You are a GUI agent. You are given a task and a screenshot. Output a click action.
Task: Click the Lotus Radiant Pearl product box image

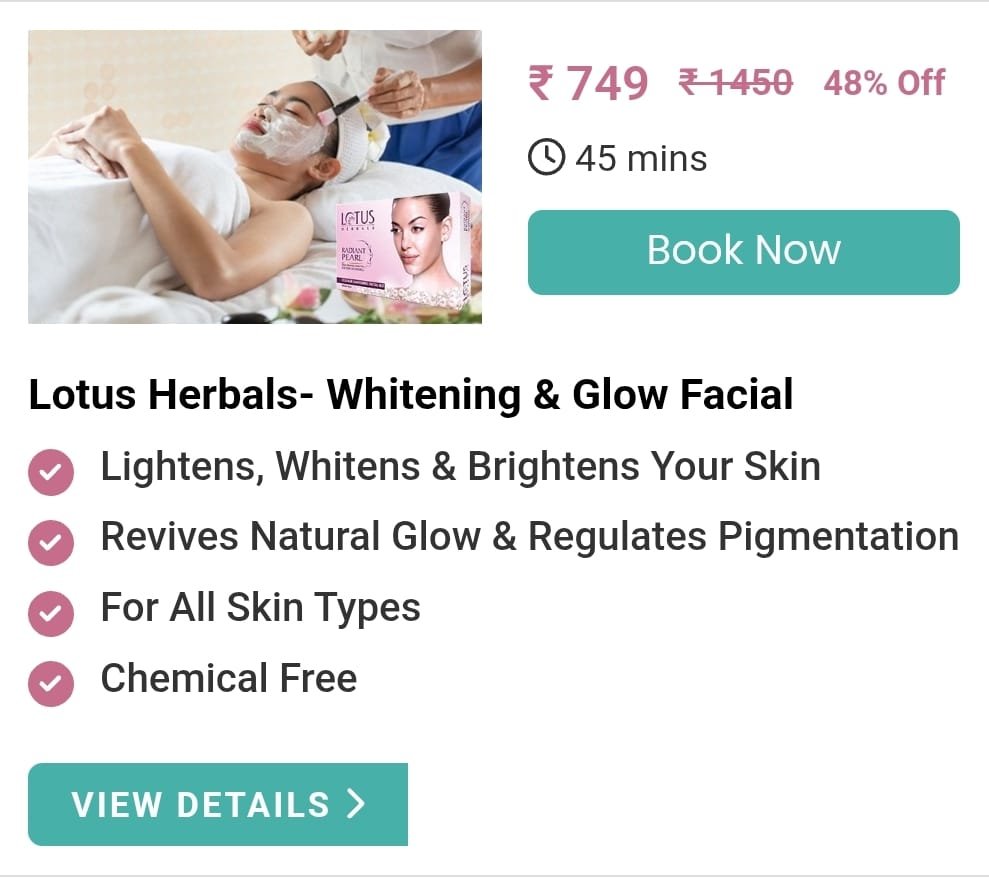(x=404, y=250)
